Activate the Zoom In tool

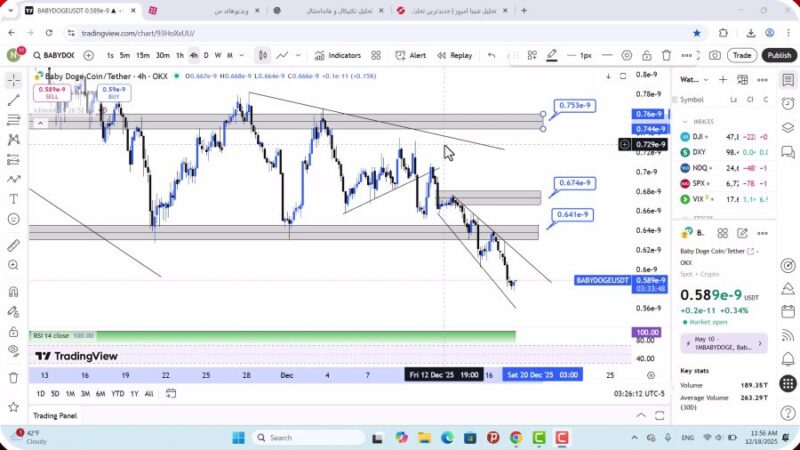[x=13, y=266]
